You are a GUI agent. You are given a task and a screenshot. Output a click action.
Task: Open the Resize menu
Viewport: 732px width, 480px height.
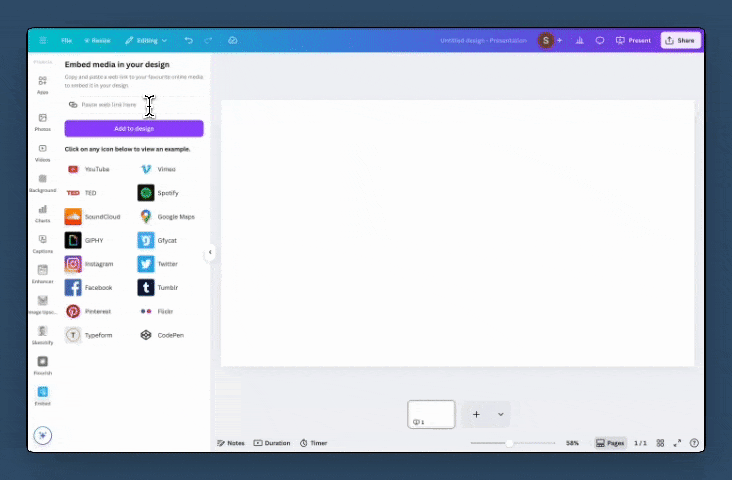coord(97,41)
